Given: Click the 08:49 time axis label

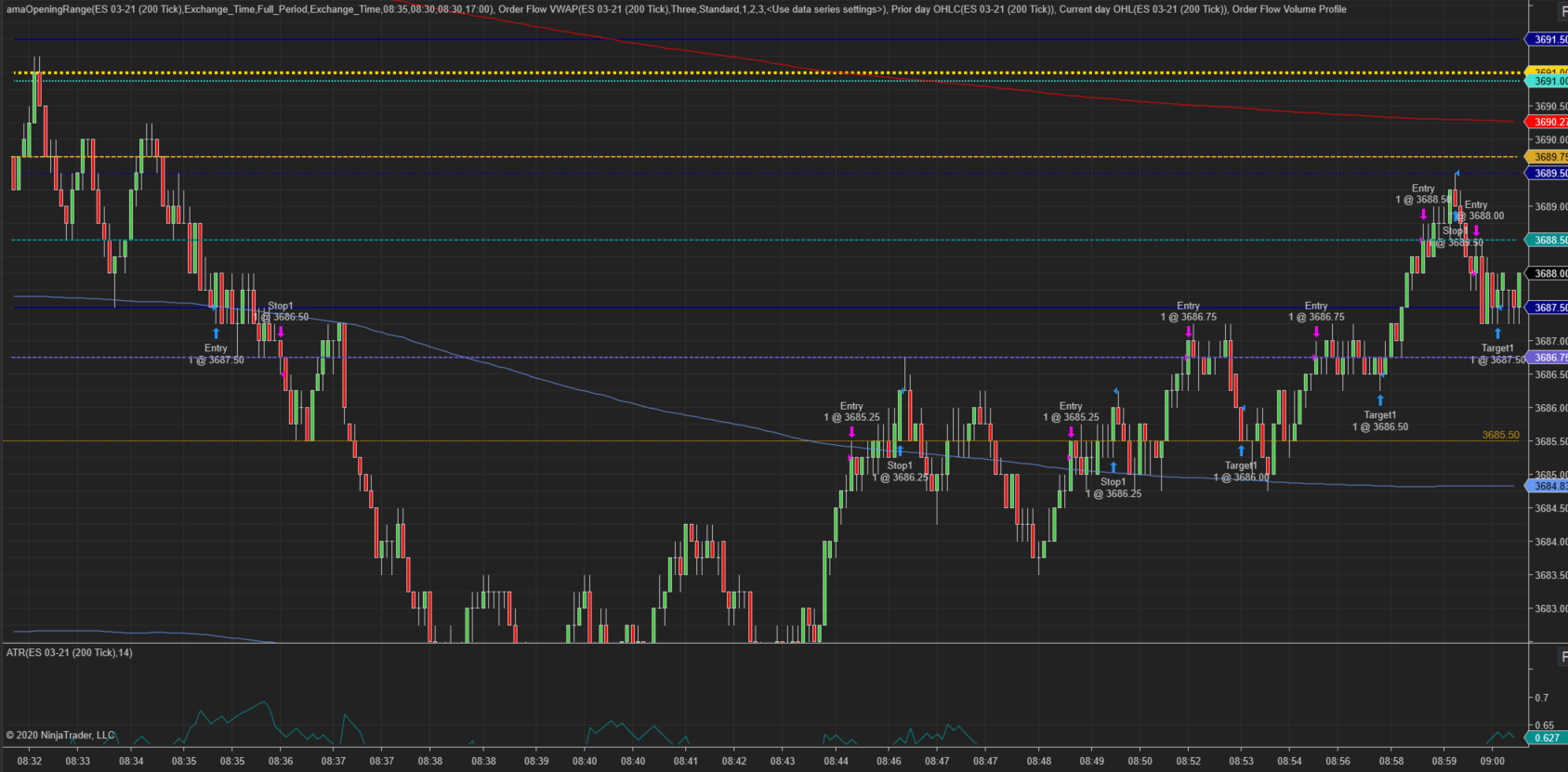Looking at the screenshot, I should point(1092,761).
